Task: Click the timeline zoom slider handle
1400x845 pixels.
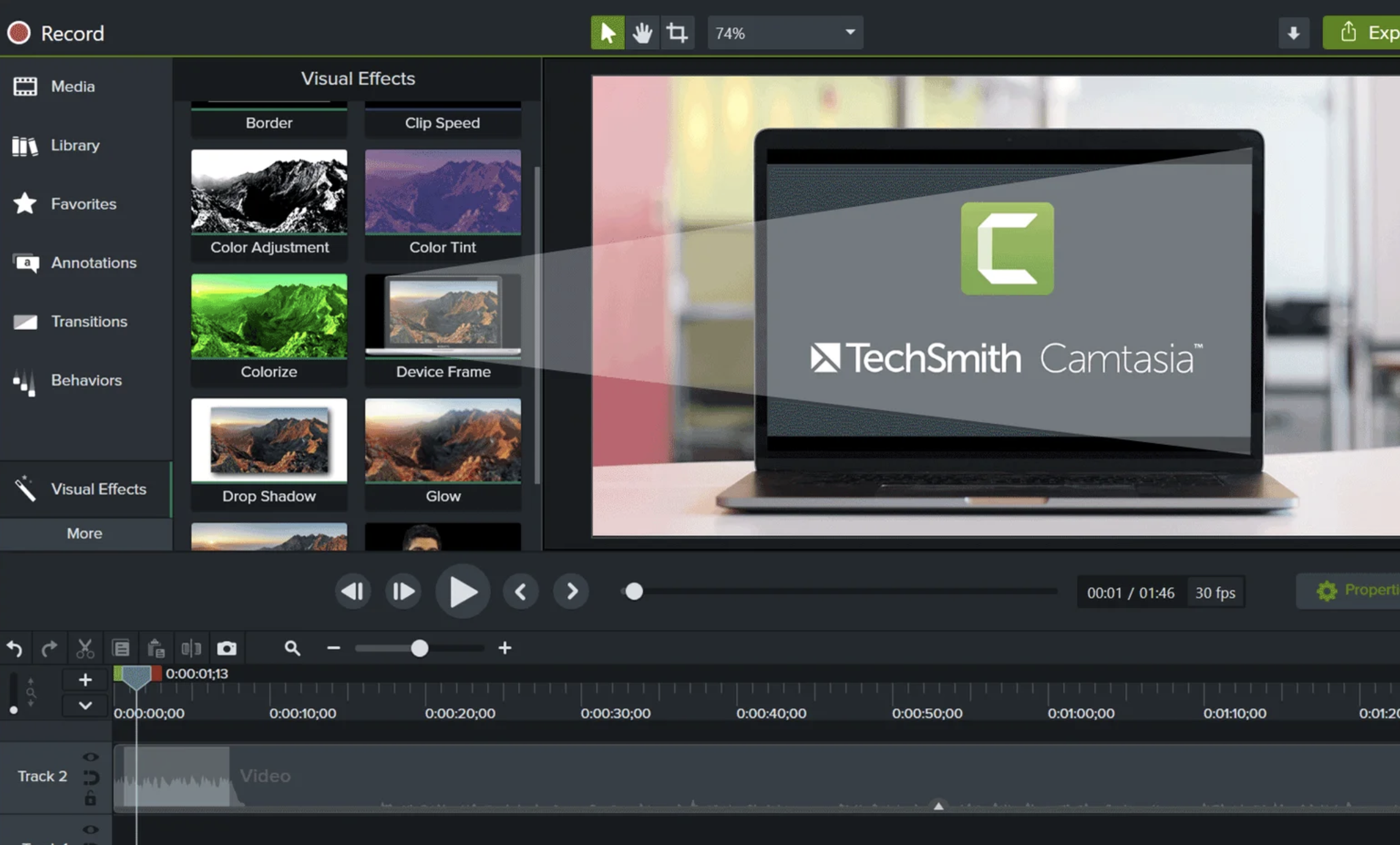Action: click(420, 649)
